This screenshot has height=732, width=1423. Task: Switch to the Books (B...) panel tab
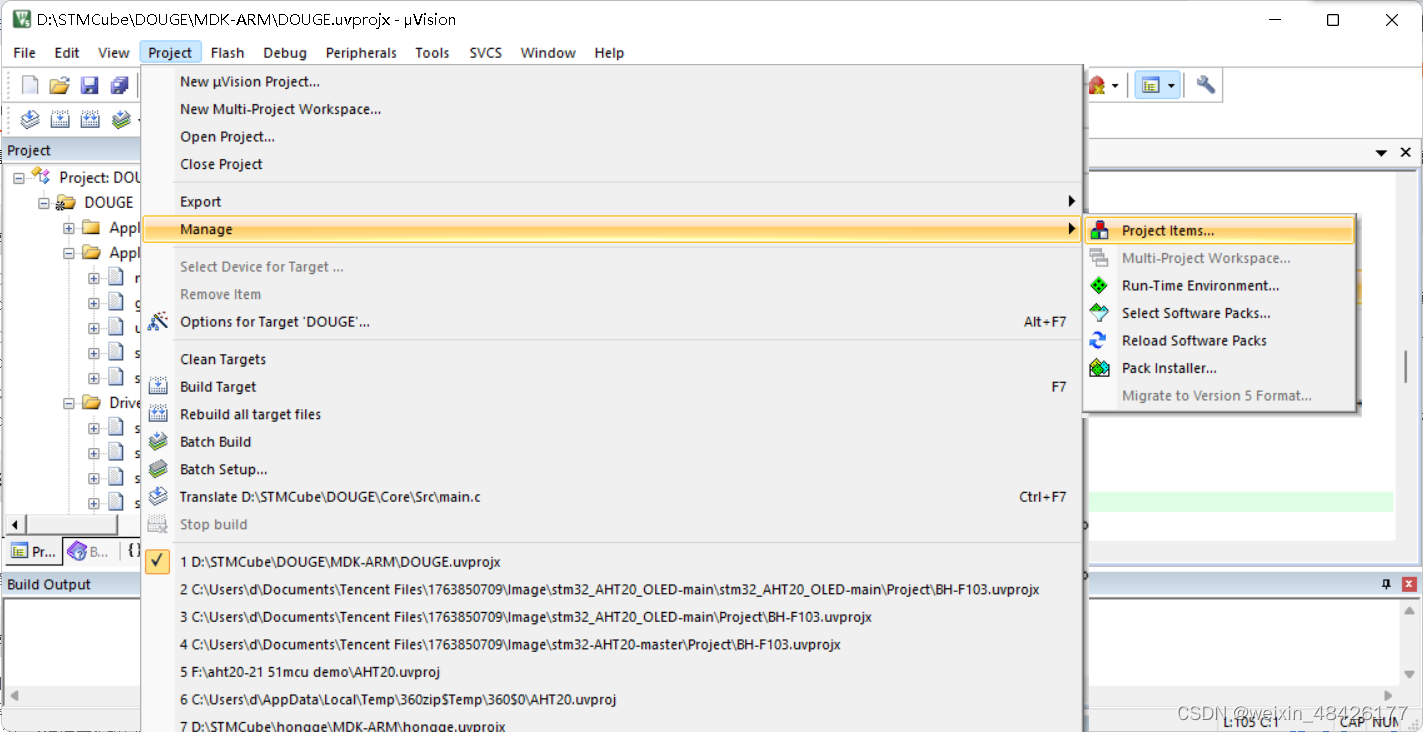coord(88,551)
